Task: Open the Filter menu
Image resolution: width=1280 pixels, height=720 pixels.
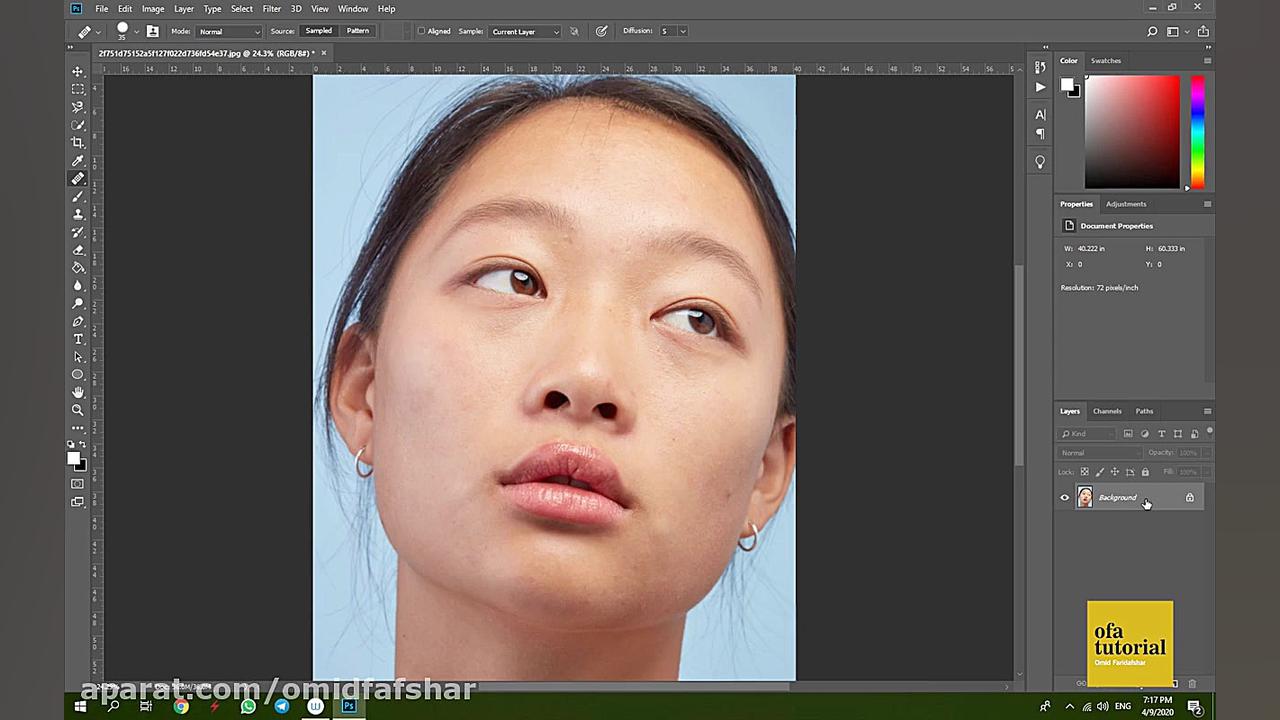Action: click(271, 9)
